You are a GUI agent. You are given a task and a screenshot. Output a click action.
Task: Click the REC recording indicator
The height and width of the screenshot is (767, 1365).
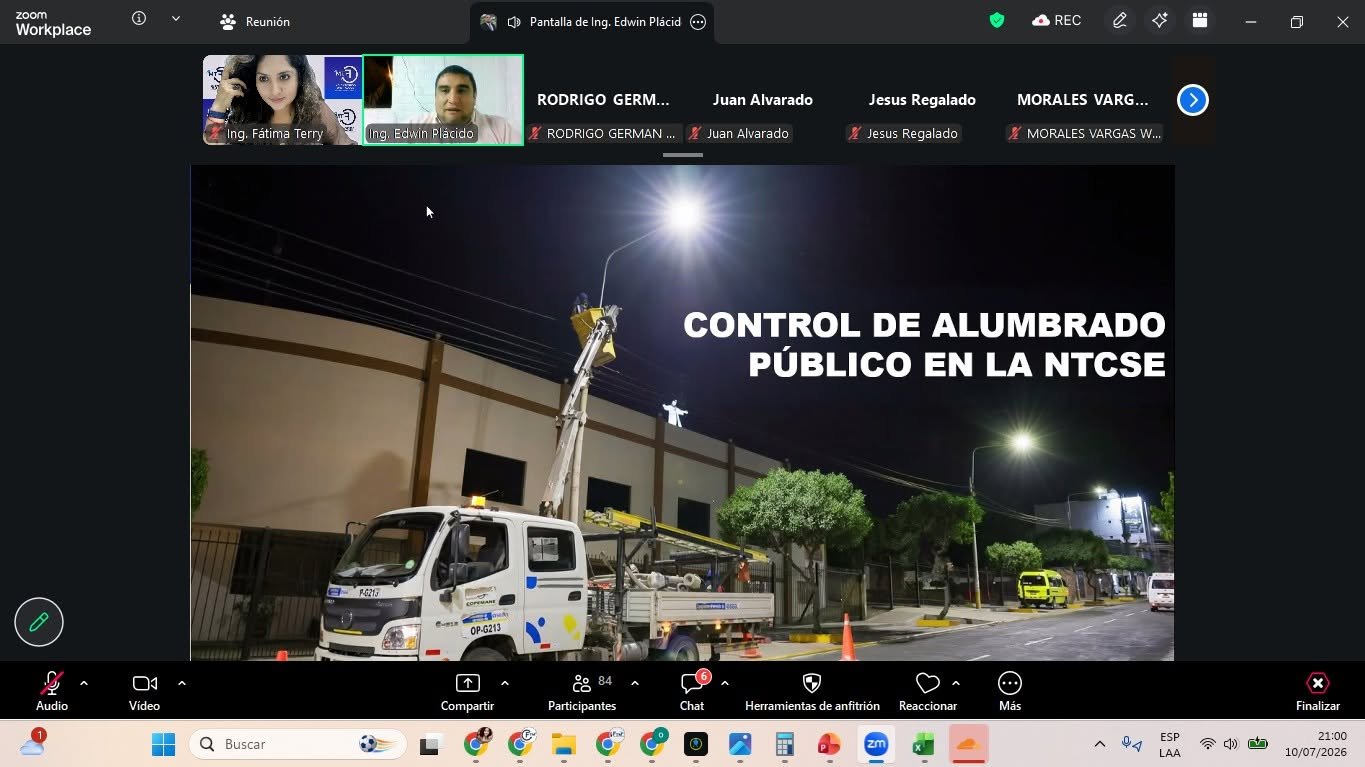[x=1056, y=20]
